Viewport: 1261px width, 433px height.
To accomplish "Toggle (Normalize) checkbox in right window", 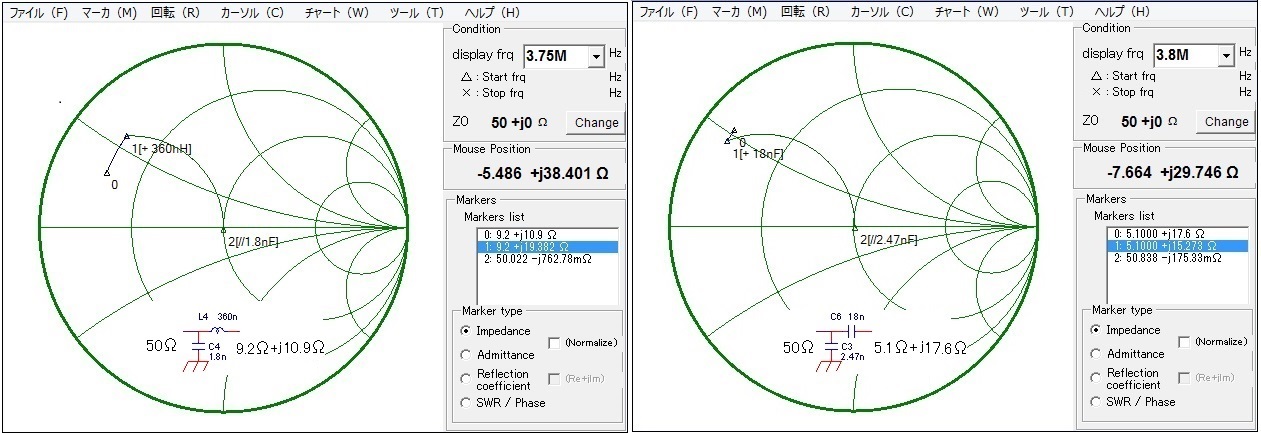I will (1185, 342).
